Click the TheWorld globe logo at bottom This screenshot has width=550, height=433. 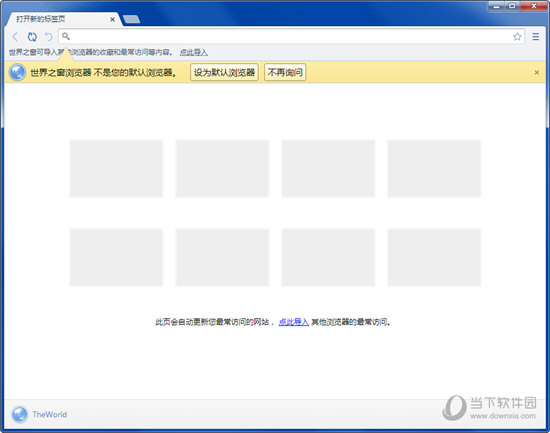point(20,414)
